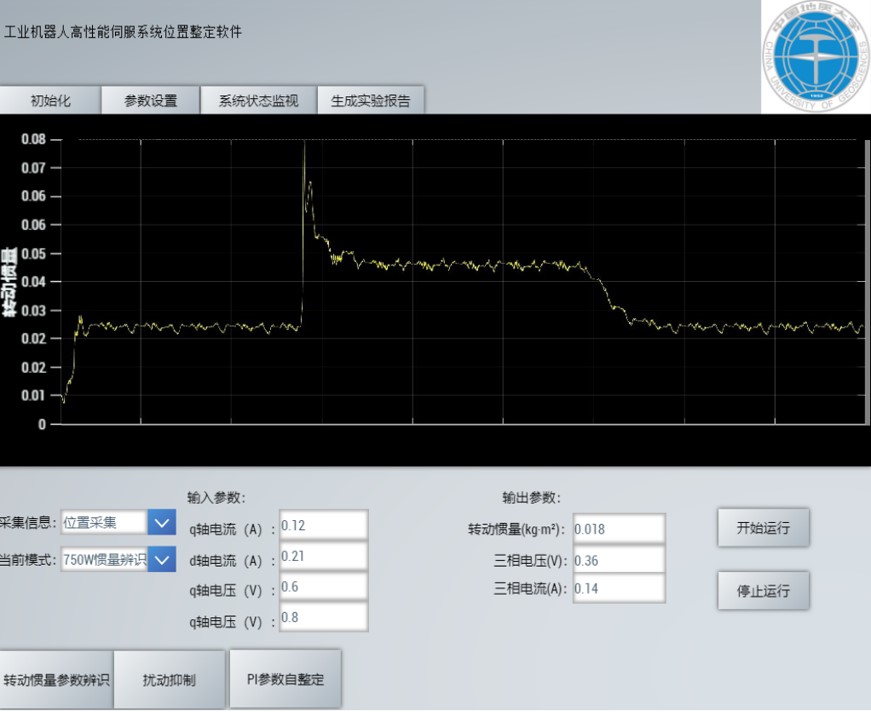
Task: Click the 扰动抑制 button
Action: [x=169, y=680]
